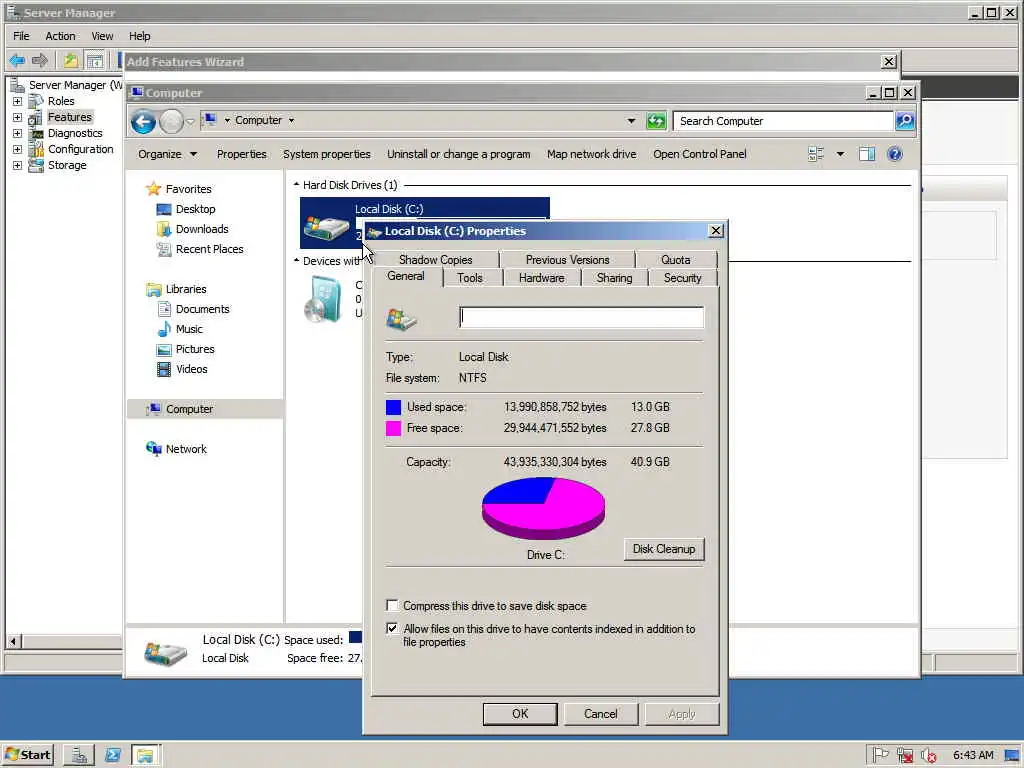Image resolution: width=1024 pixels, height=768 pixels.
Task: Click System properties in Explorer toolbar
Action: [x=327, y=154]
